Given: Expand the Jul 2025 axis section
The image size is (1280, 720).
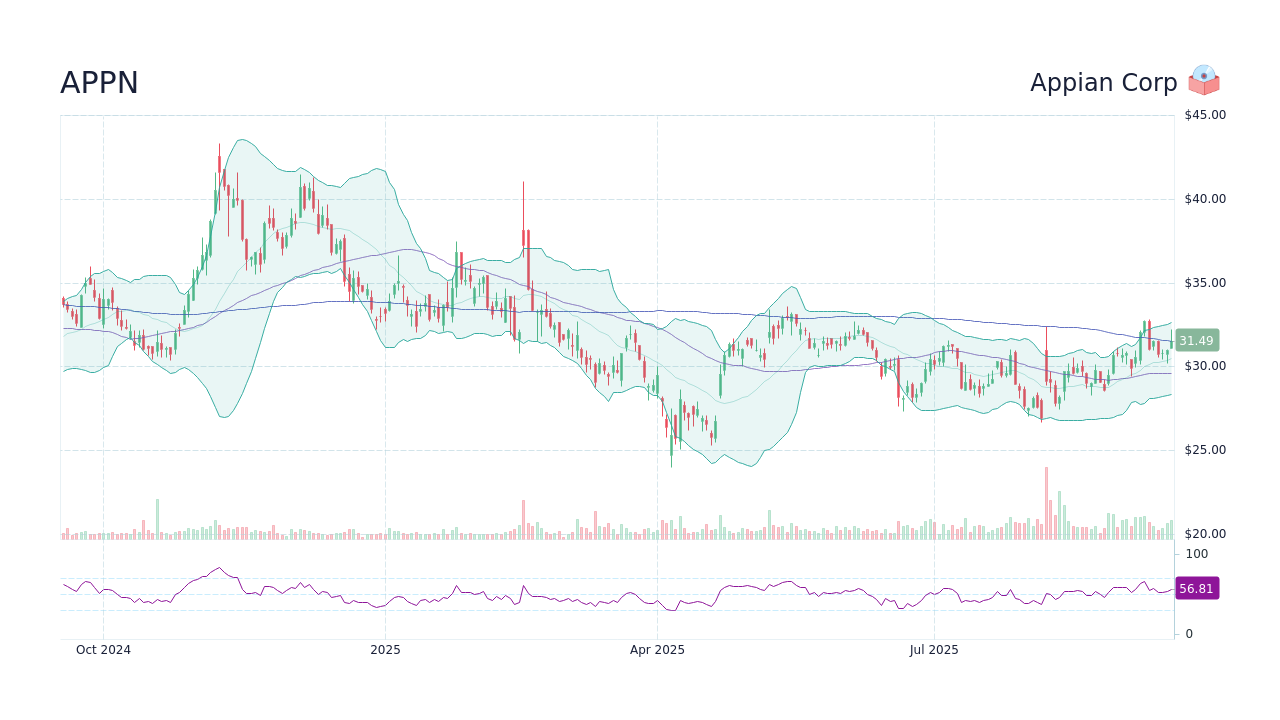Looking at the screenshot, I should pyautogui.click(x=933, y=650).
